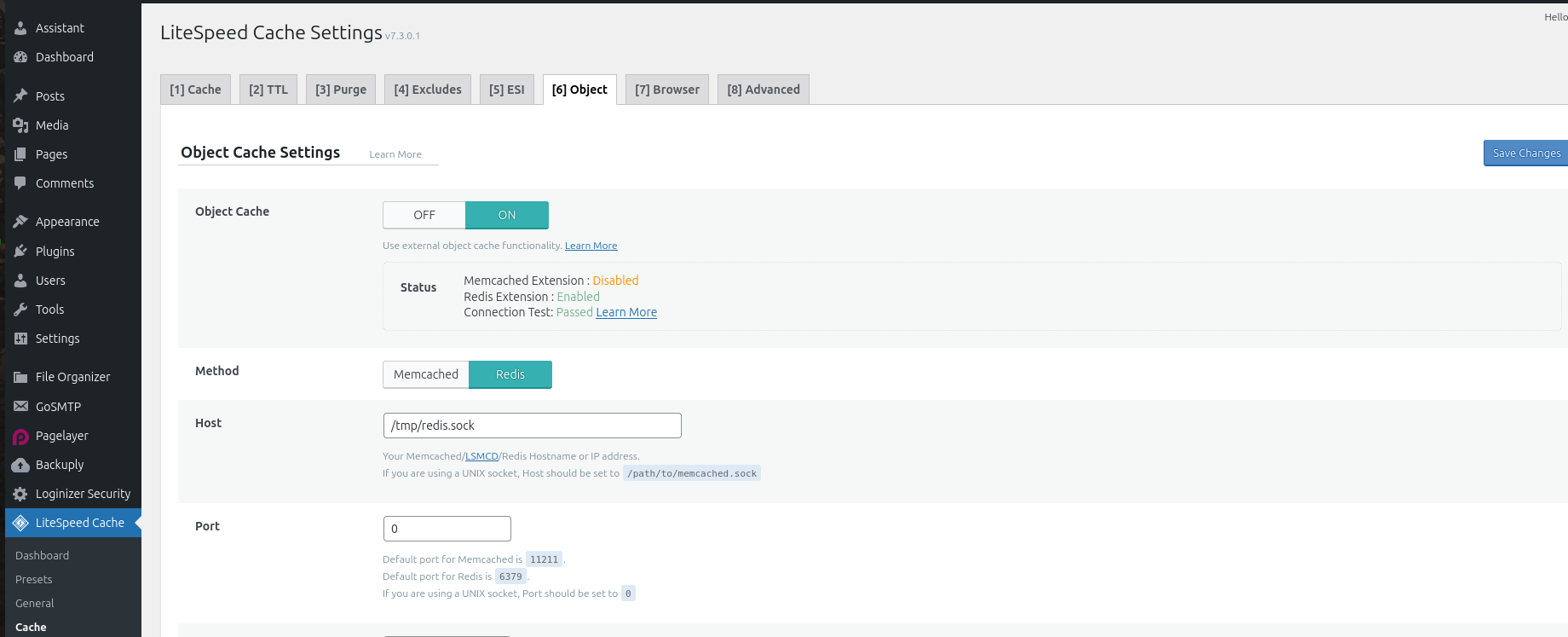This screenshot has height=637, width=1568.
Task: Click the Posts pin icon
Action: (x=20, y=96)
